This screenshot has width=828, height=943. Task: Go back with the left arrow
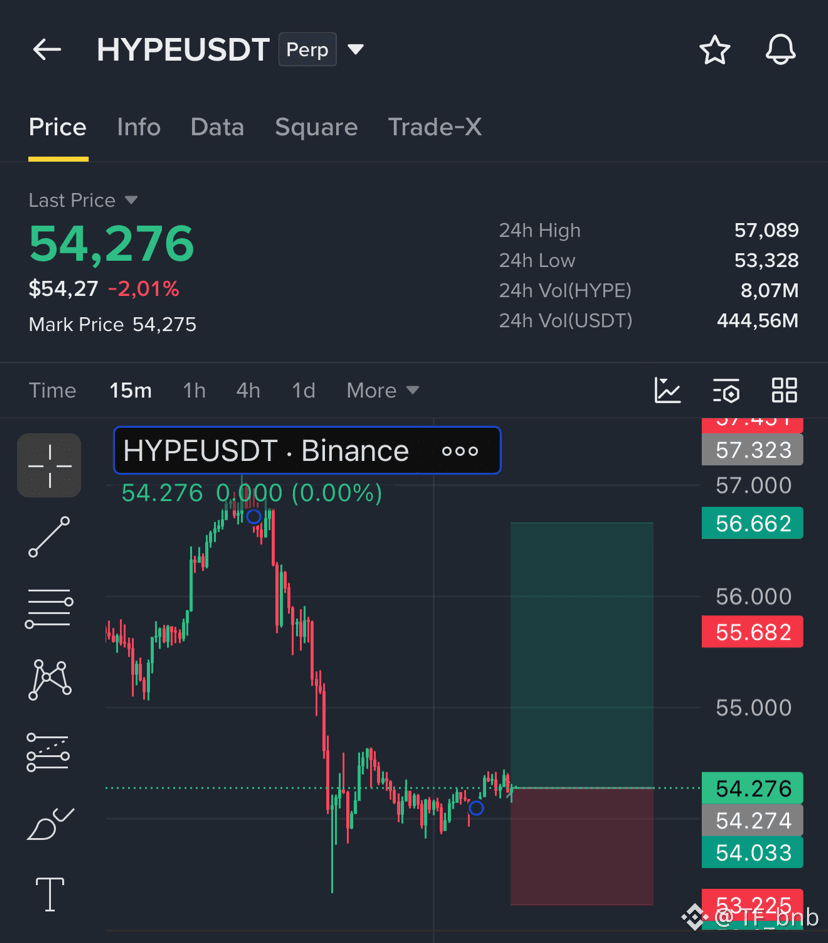click(x=47, y=49)
